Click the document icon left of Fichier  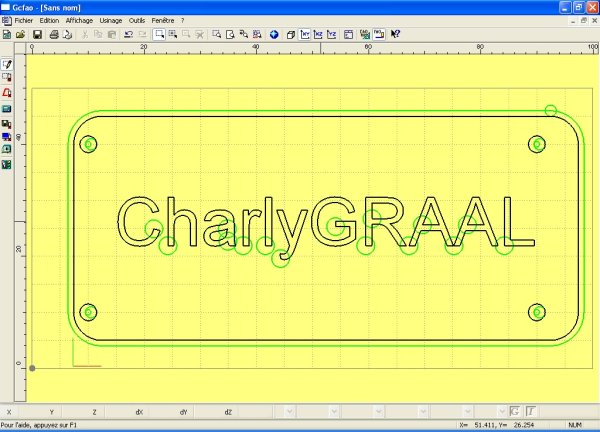click(x=7, y=21)
